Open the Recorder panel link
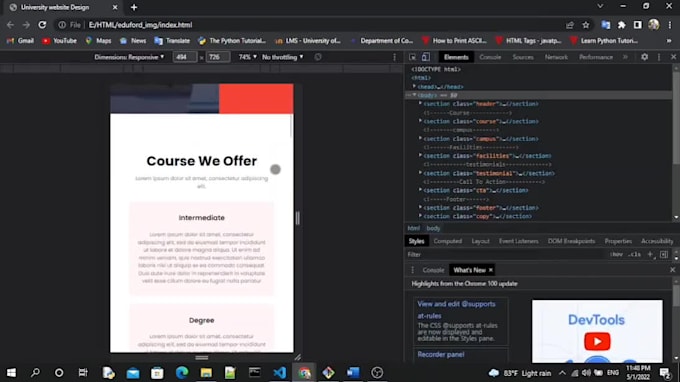680x382 pixels. click(441, 355)
